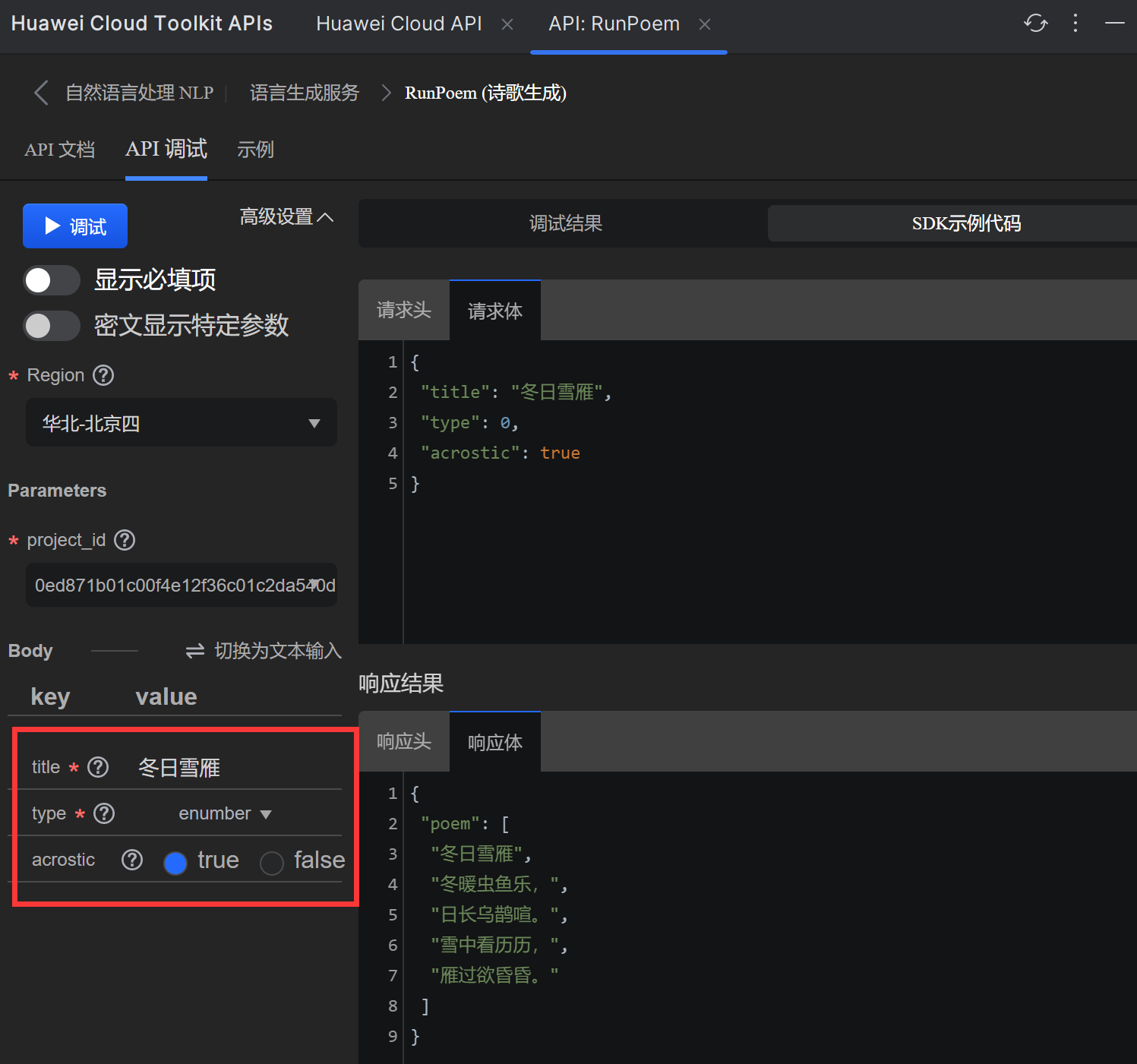Toggle the 显示必填项 switch
Image resolution: width=1137 pixels, height=1064 pixels.
click(52, 280)
